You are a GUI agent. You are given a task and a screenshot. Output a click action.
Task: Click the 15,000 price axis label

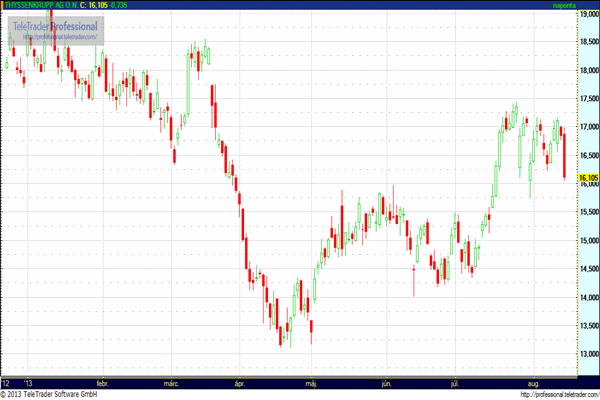coord(588,241)
